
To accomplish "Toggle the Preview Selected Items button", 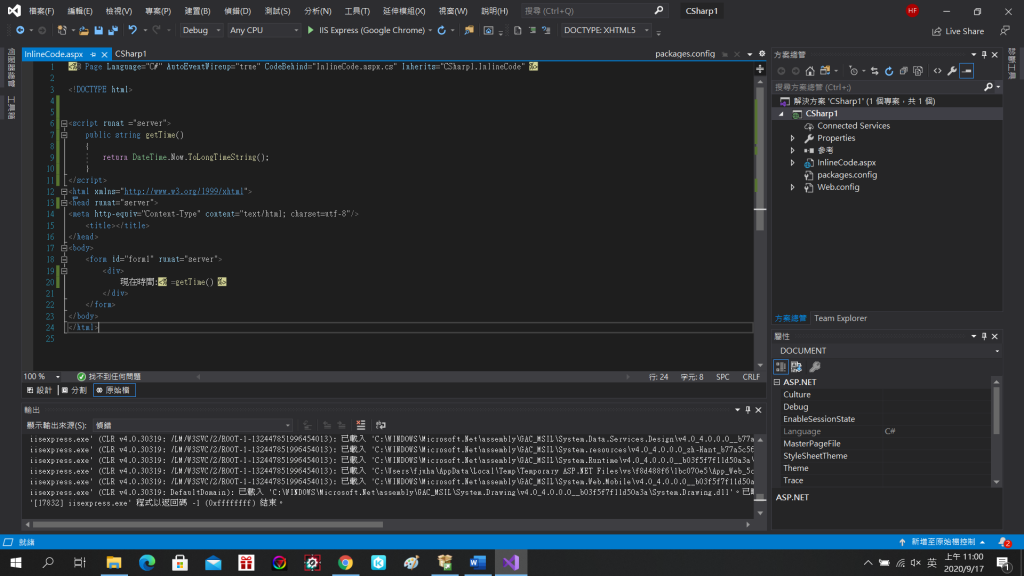I will (x=967, y=71).
